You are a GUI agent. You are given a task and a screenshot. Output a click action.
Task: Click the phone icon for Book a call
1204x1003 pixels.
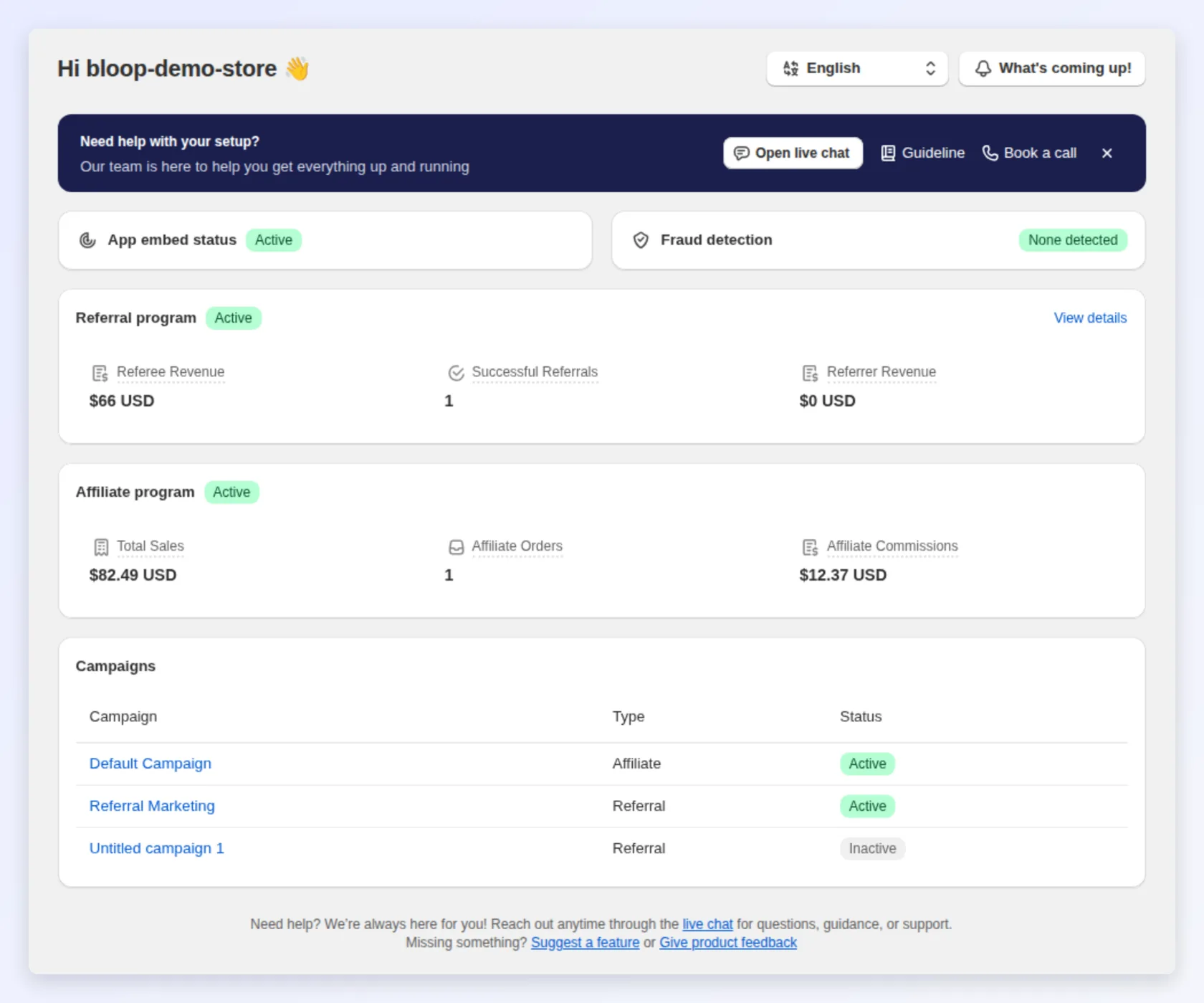pos(990,153)
